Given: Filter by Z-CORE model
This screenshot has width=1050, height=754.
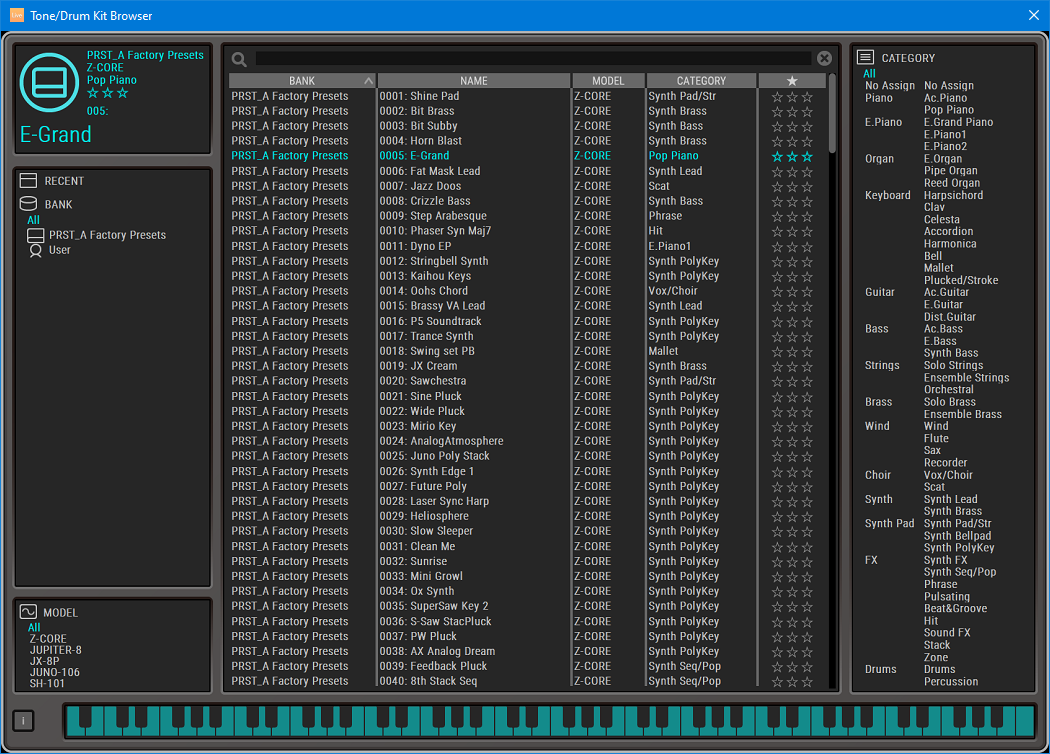Looking at the screenshot, I should coord(48,639).
